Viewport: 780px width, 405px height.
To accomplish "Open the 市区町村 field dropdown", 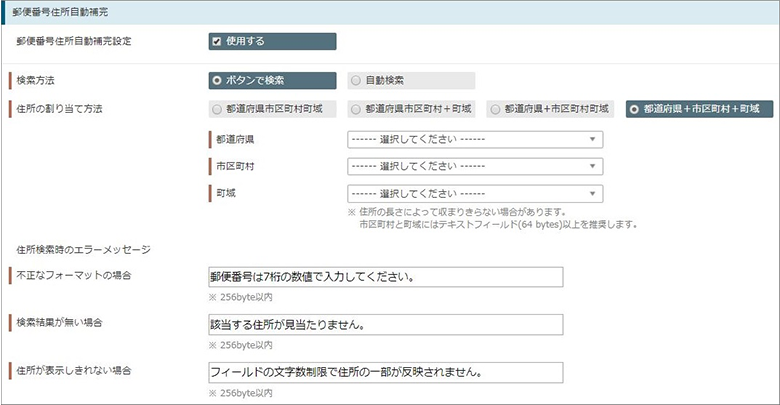I will (x=475, y=166).
